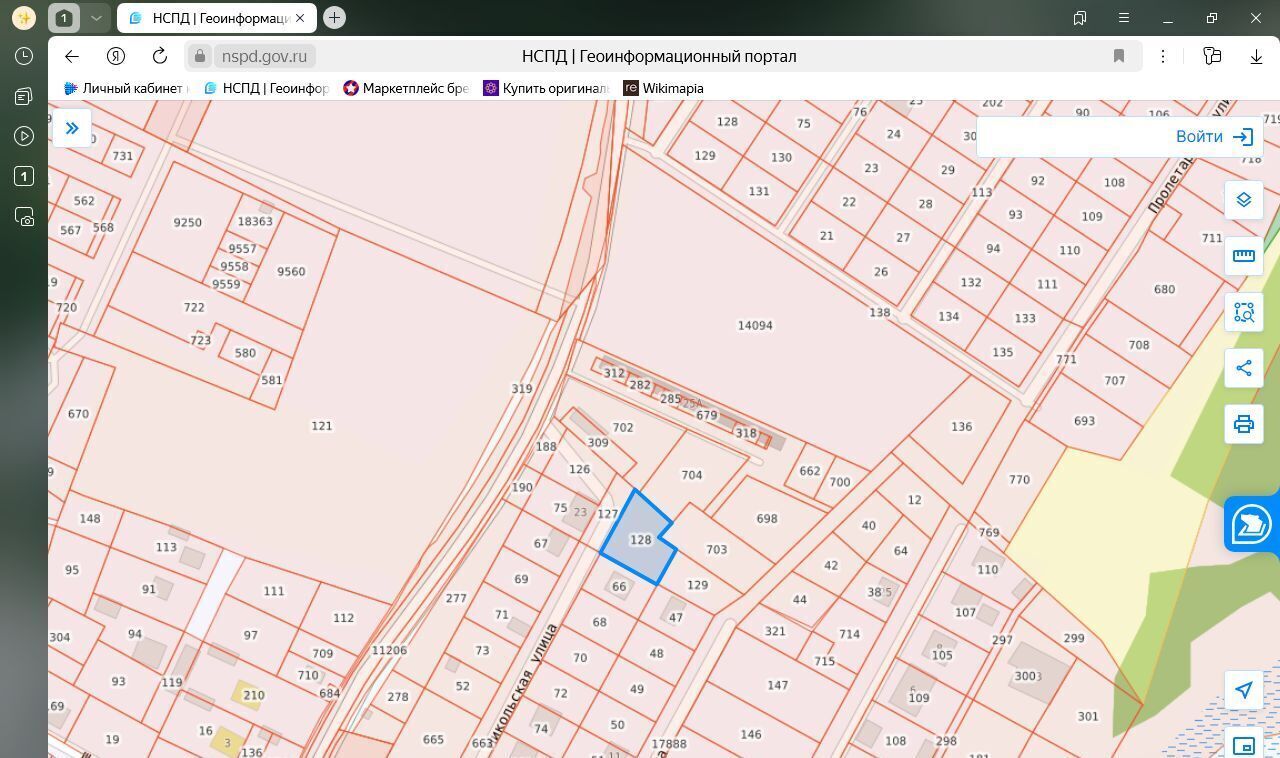Click the Войти login button
1280x758 pixels.
pos(1214,137)
